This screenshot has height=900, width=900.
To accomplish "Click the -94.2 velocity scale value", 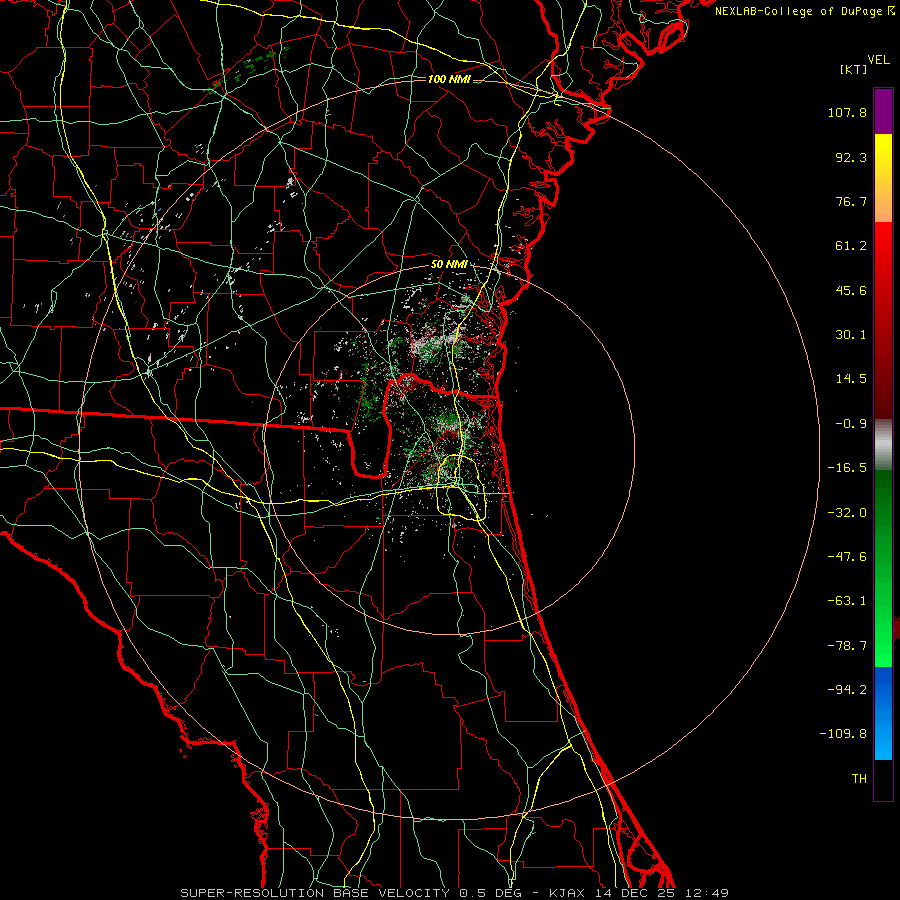I will pos(847,690).
